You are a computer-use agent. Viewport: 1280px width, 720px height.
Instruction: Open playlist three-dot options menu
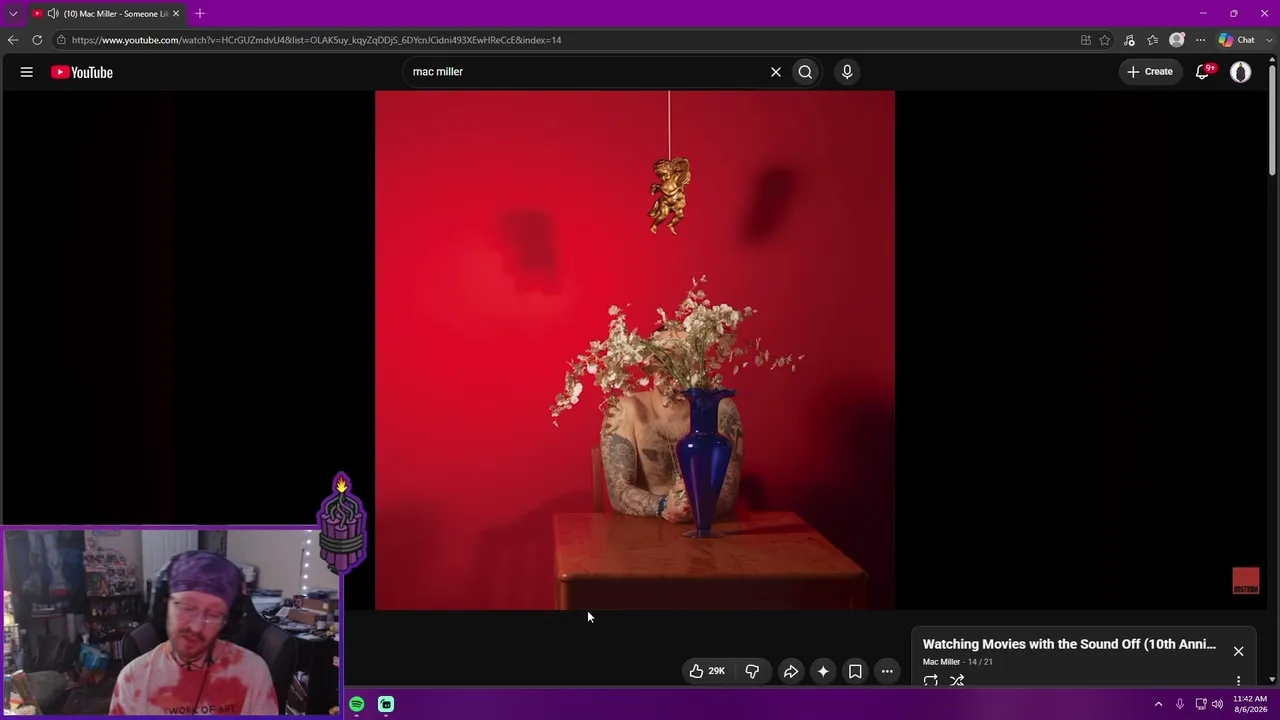coord(1238,681)
